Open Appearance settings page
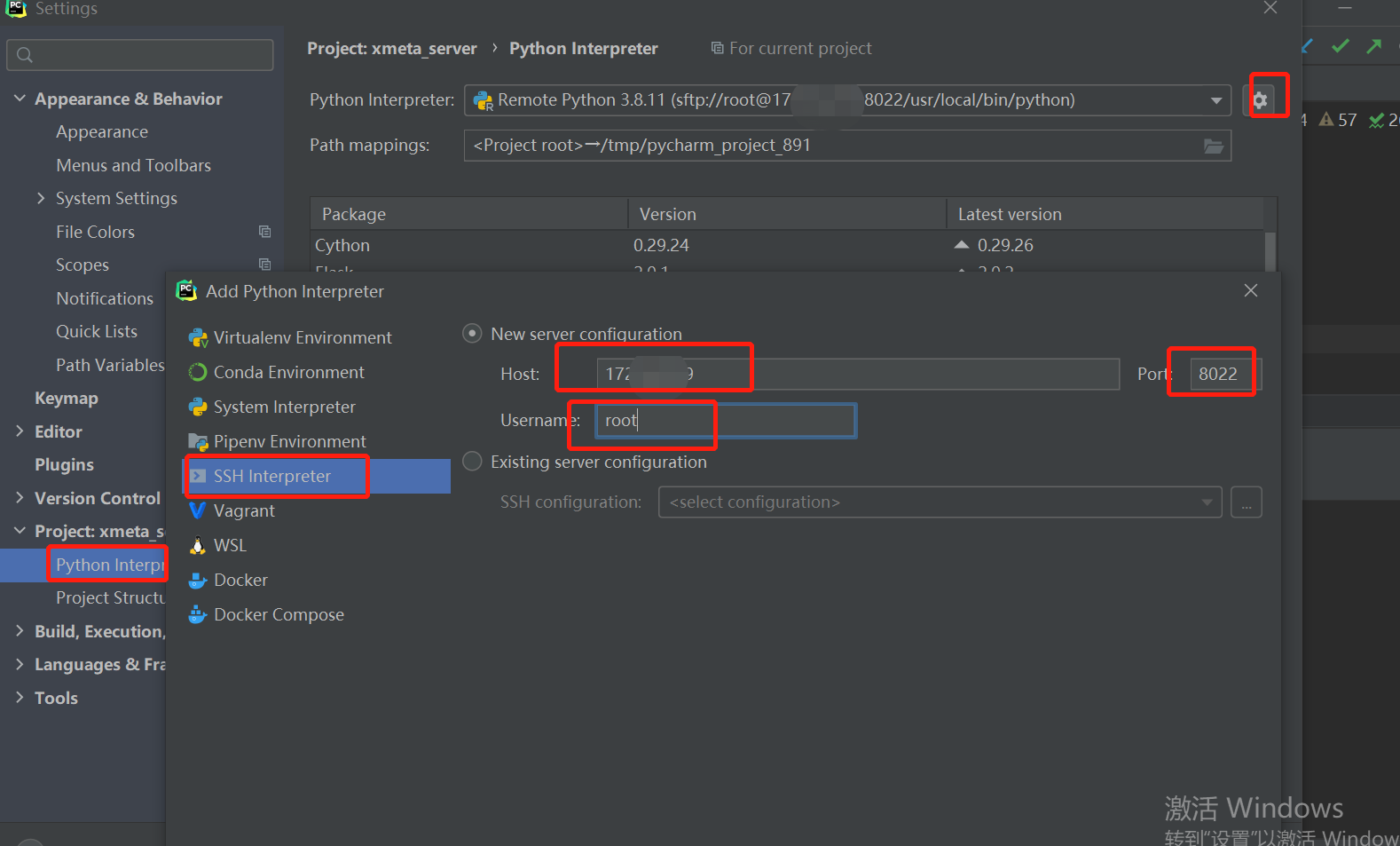The image size is (1400, 846). pos(102,131)
